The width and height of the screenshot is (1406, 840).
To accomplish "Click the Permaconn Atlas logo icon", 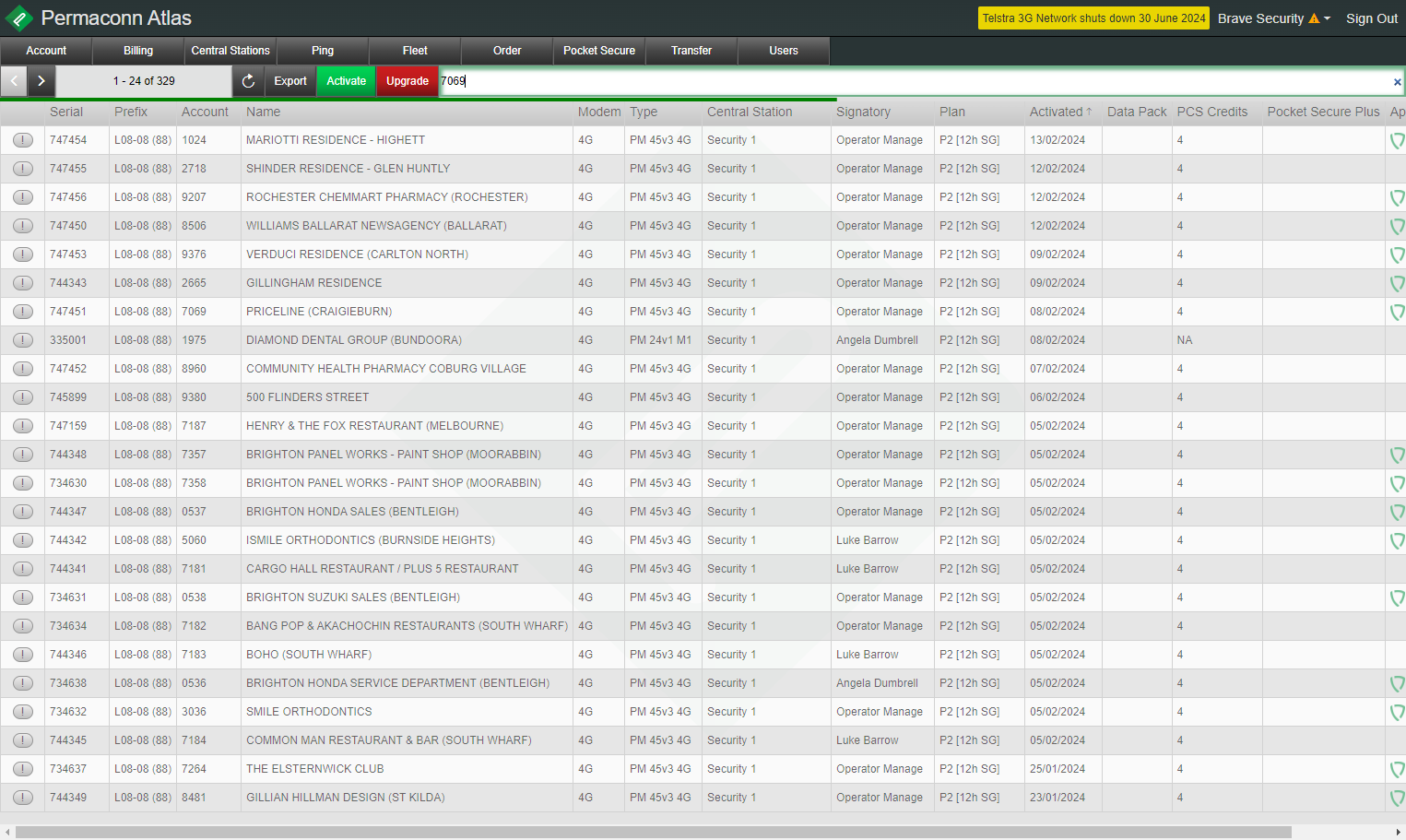I will (x=19, y=18).
